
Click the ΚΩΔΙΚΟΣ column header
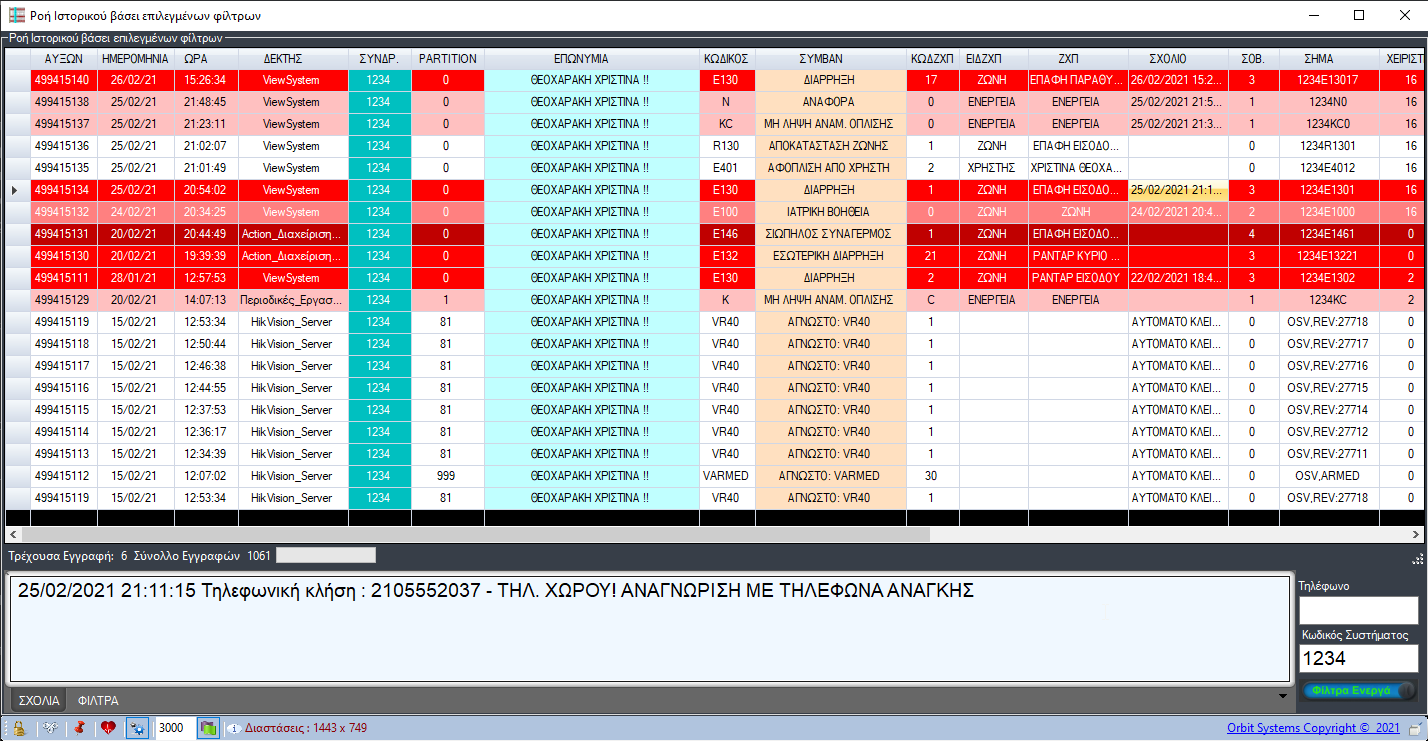726,59
